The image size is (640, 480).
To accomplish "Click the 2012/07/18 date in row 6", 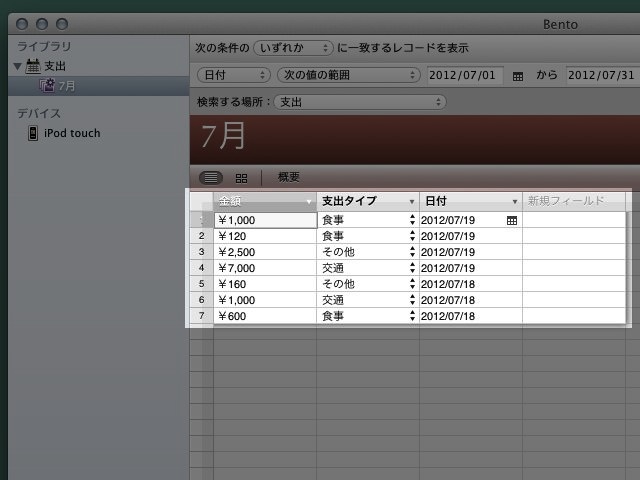I will click(448, 300).
